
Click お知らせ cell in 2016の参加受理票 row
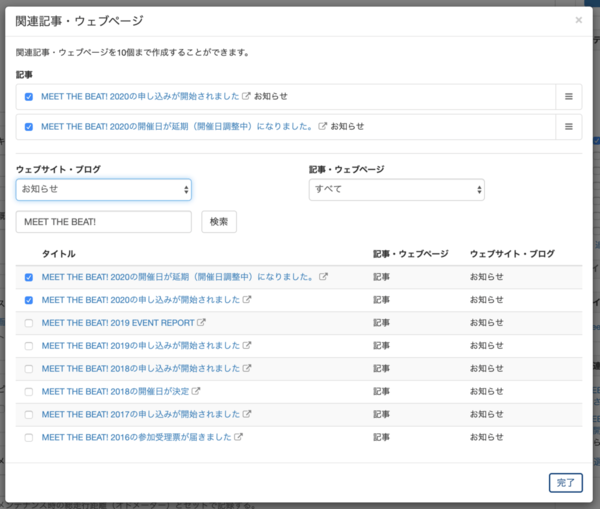pyautogui.click(x=486, y=437)
